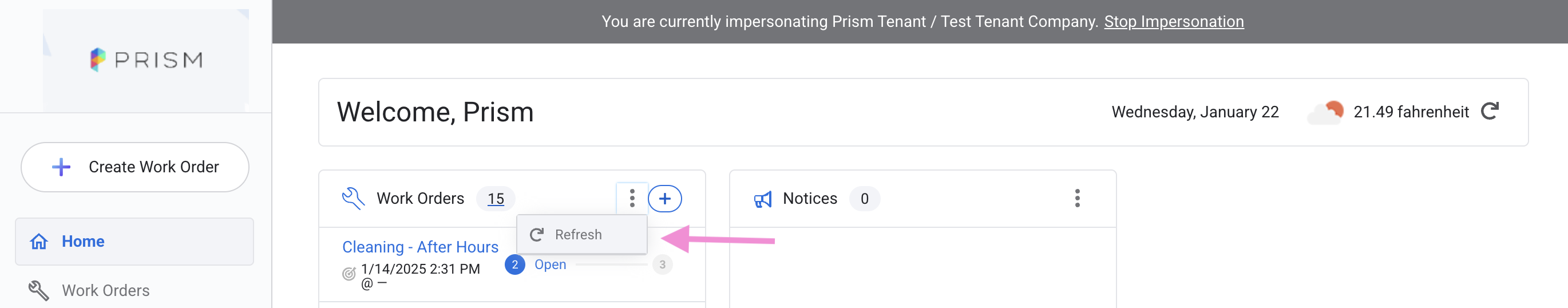Click the Home house icon
The image size is (1568, 308).
click(39, 242)
